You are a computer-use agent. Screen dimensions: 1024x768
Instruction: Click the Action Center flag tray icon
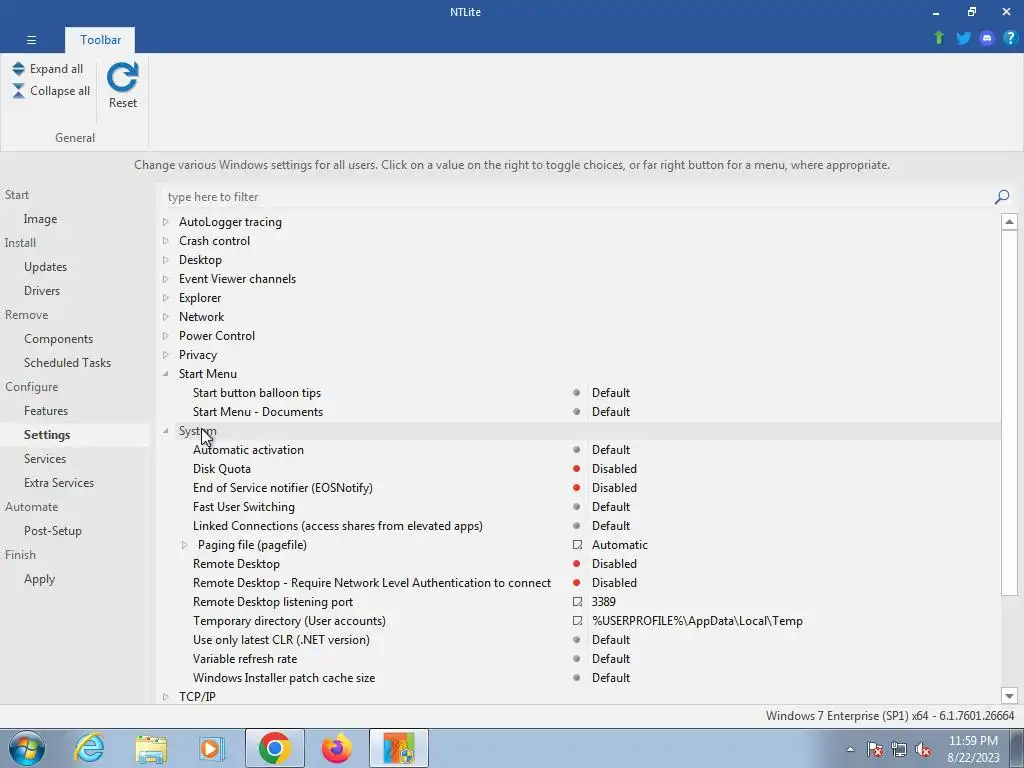click(875, 749)
